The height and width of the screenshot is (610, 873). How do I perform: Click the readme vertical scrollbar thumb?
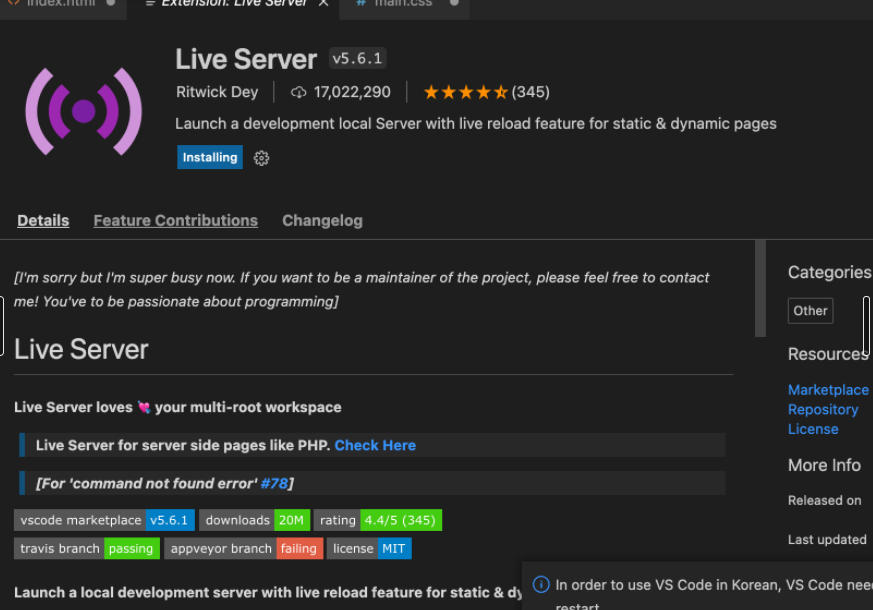click(760, 288)
